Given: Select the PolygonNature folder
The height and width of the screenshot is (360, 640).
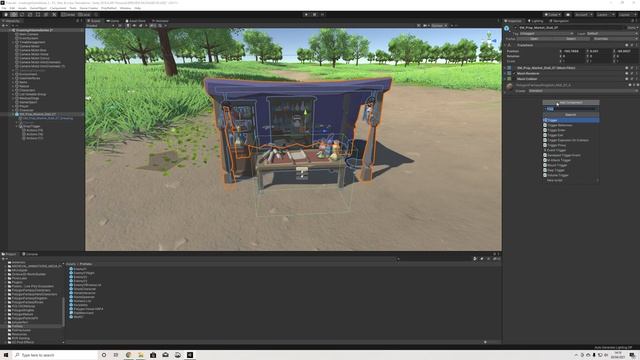Looking at the screenshot, I should coord(22,314).
